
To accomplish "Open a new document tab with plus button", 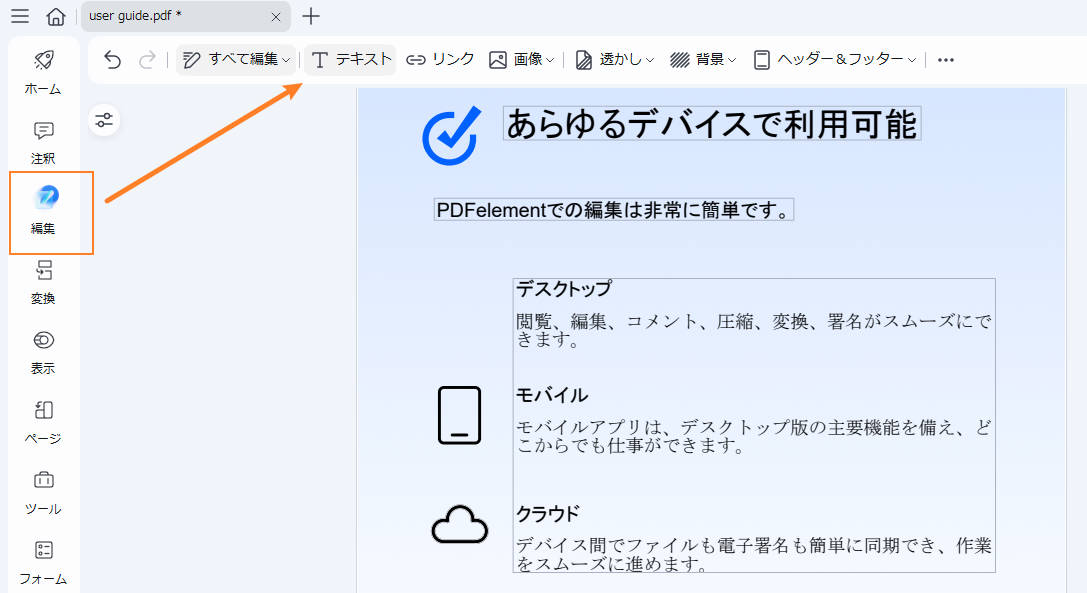I will [313, 17].
